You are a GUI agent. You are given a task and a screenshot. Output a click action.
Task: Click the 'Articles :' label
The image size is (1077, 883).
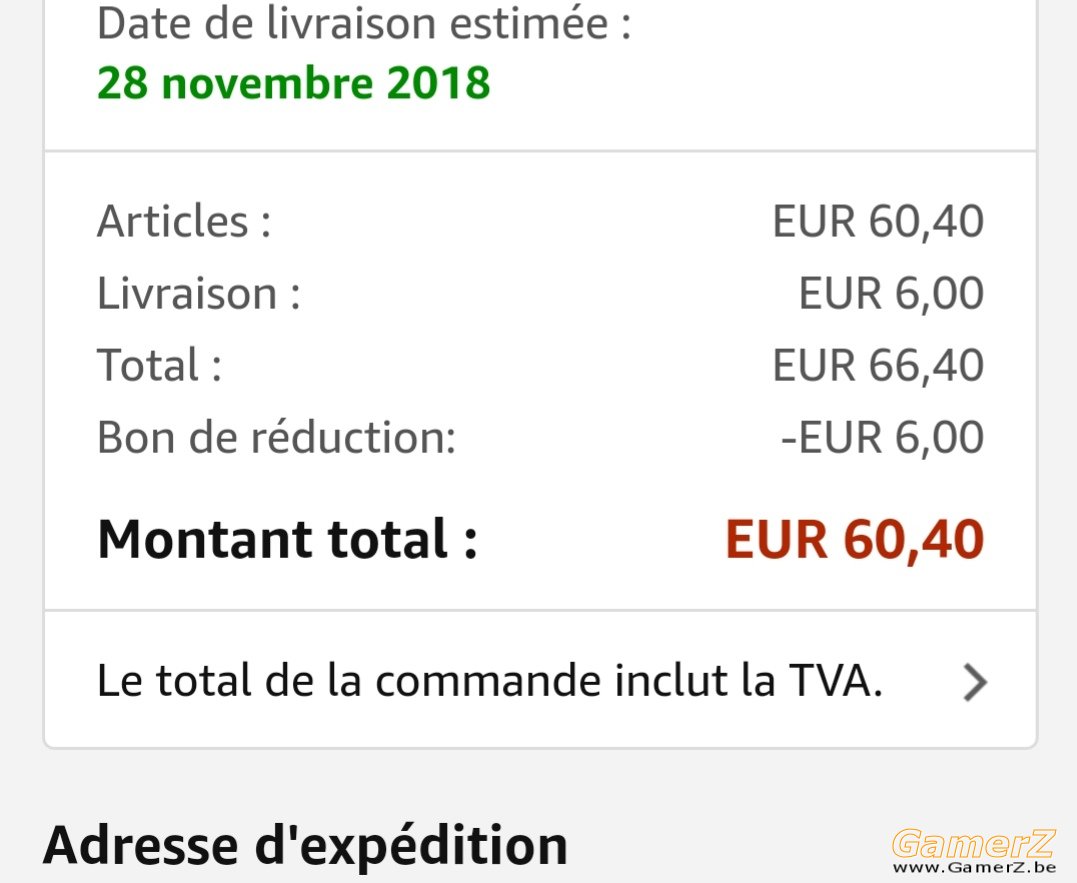tap(184, 221)
